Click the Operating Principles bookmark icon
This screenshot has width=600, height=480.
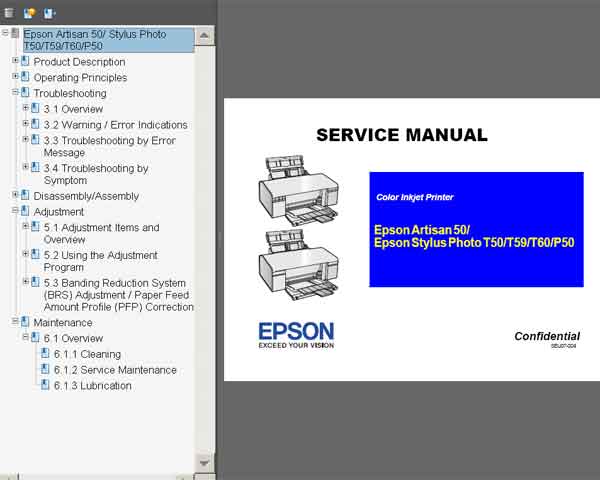click(25, 77)
